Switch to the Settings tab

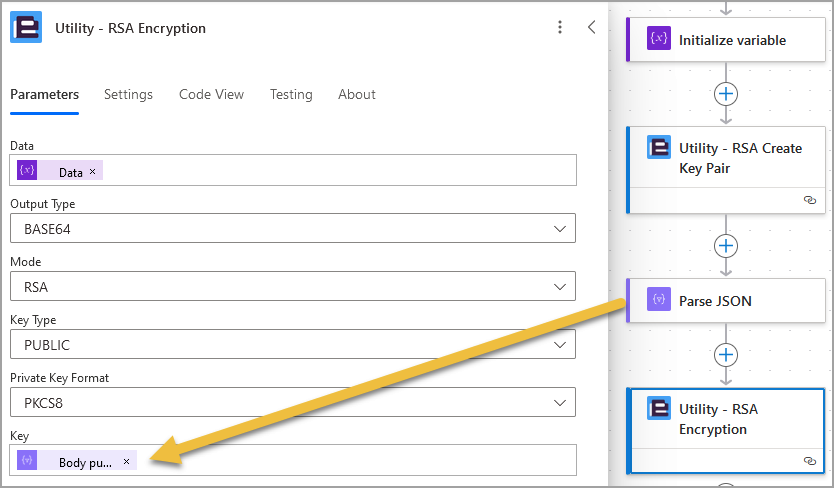[128, 94]
